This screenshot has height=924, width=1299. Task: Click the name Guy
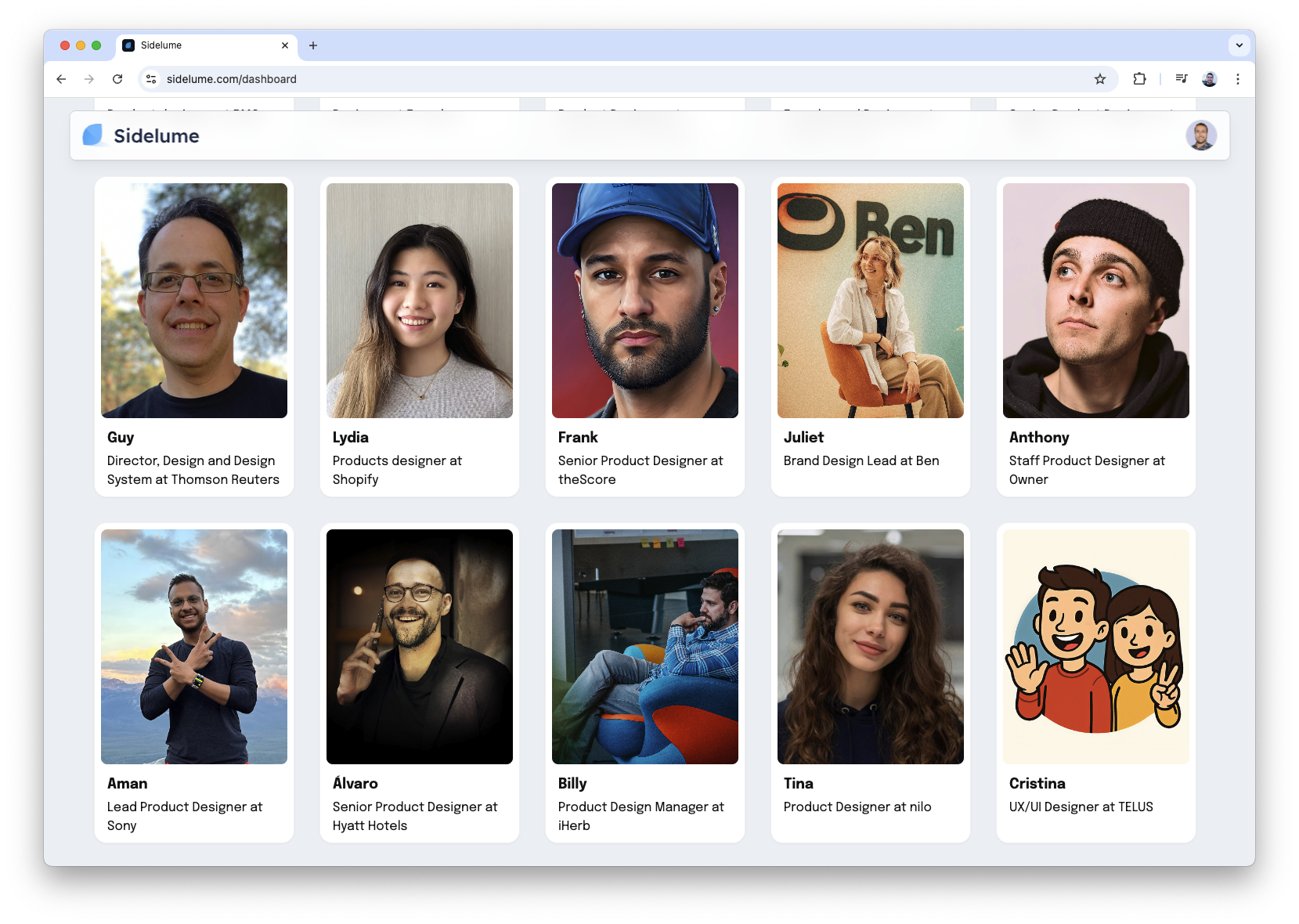point(121,438)
